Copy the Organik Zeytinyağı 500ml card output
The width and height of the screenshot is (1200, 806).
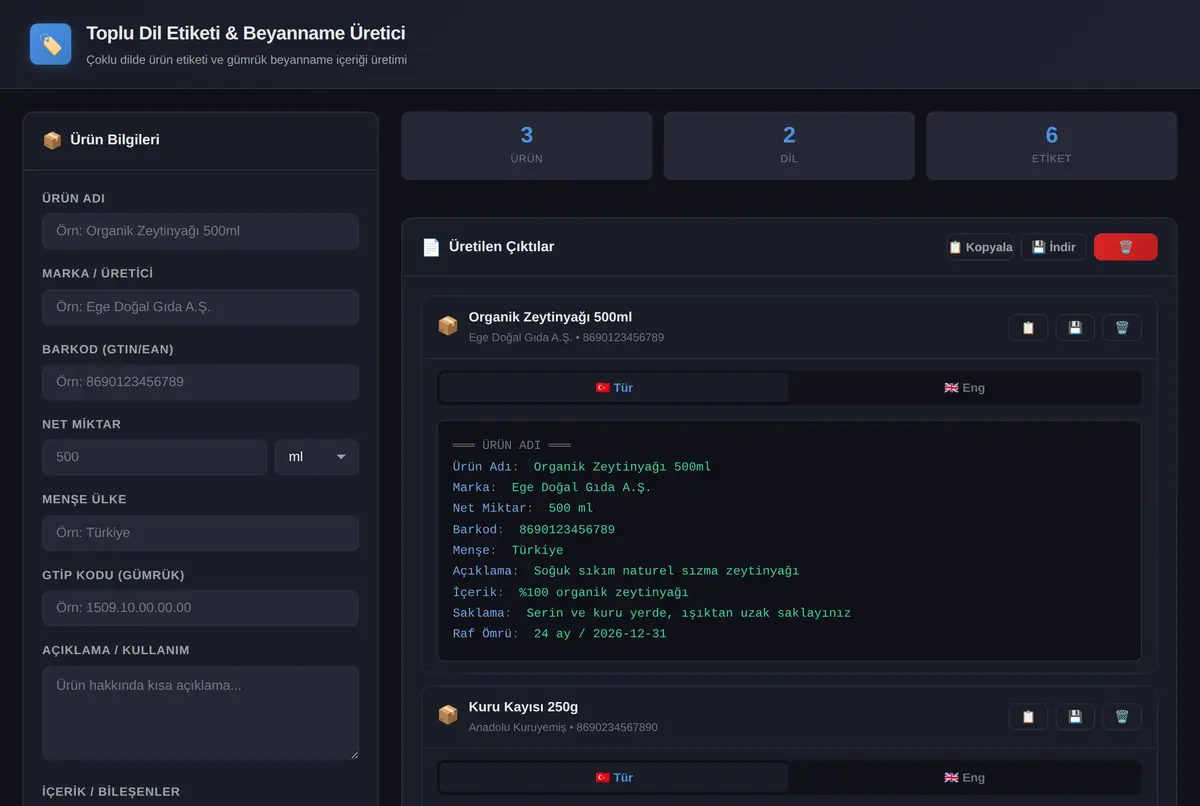pos(1028,327)
